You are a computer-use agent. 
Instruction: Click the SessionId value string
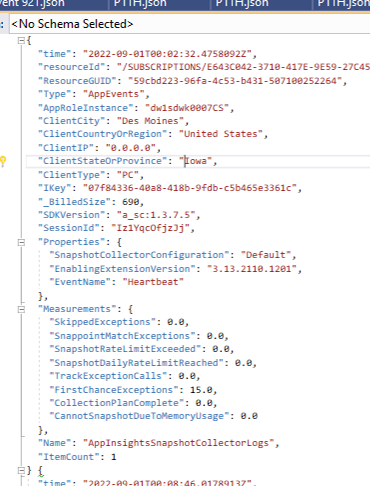click(148, 228)
